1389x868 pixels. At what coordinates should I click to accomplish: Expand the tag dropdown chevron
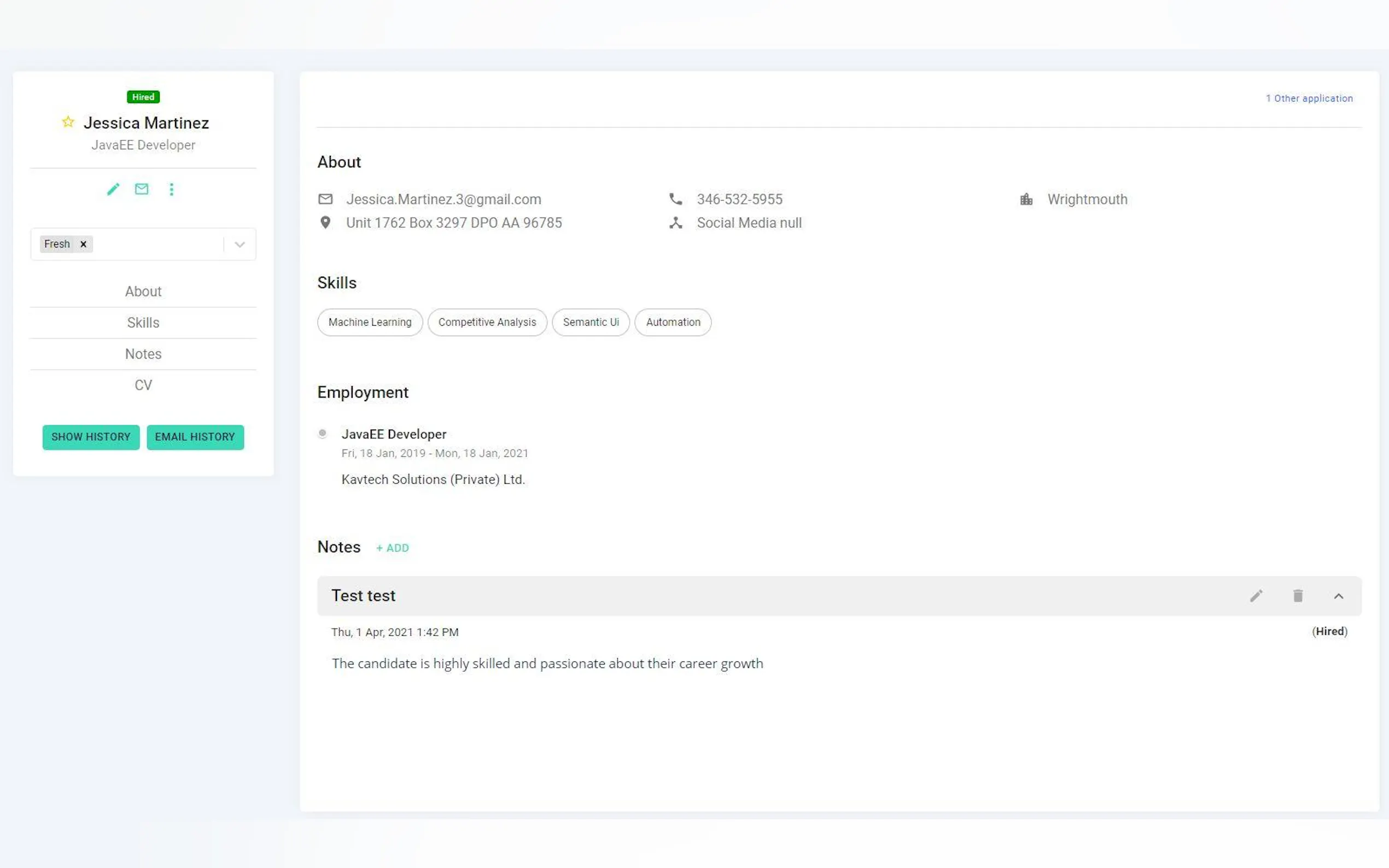[240, 244]
